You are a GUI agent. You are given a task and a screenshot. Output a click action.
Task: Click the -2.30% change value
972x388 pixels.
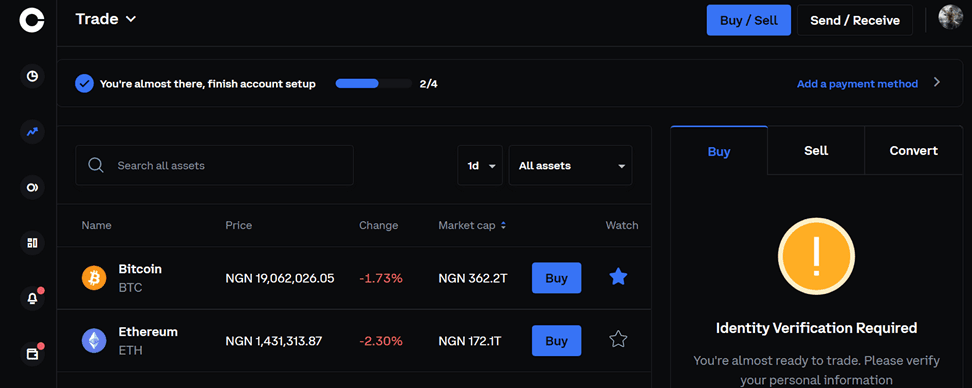point(381,341)
